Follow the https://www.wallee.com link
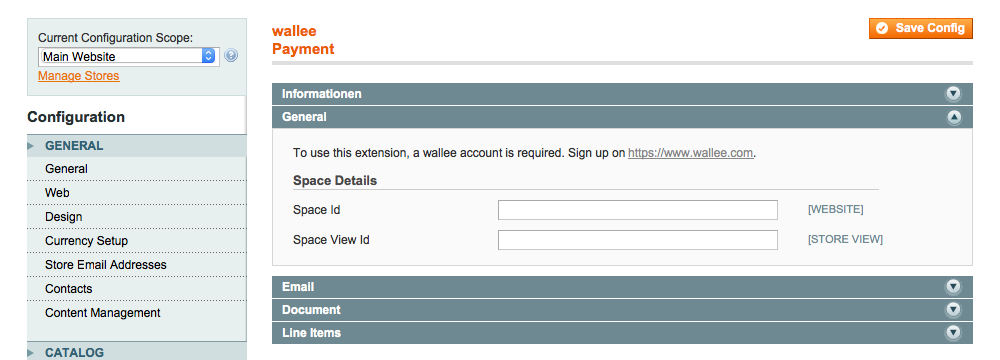 [690, 153]
